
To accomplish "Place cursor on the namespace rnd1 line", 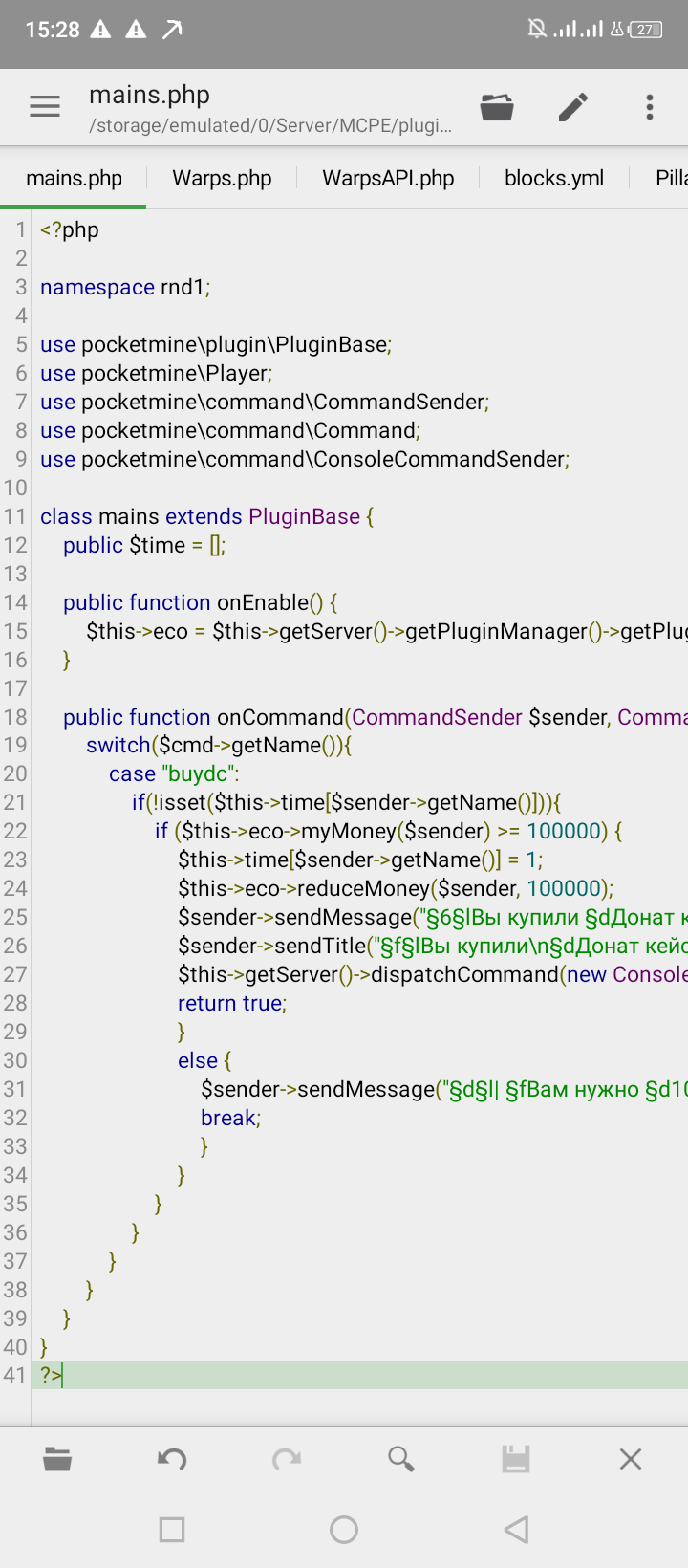I will [125, 287].
